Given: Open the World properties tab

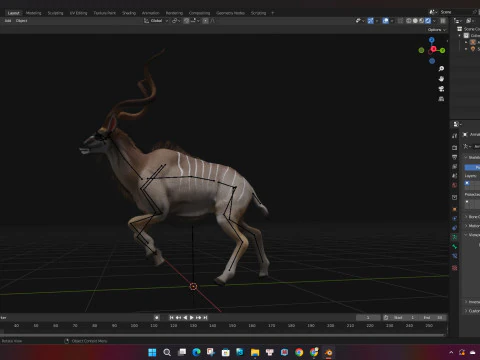Looking at the screenshot, I should coord(455,185).
